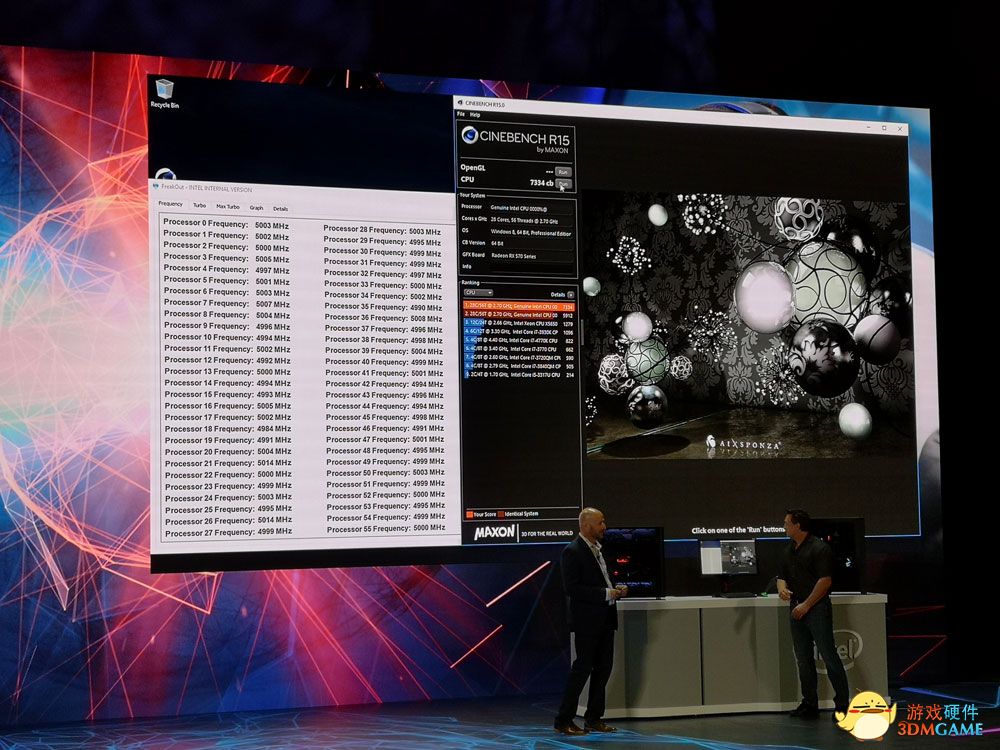Open the CPU ranking type dropdown
Screen dimensions: 1000x750
click(478, 293)
